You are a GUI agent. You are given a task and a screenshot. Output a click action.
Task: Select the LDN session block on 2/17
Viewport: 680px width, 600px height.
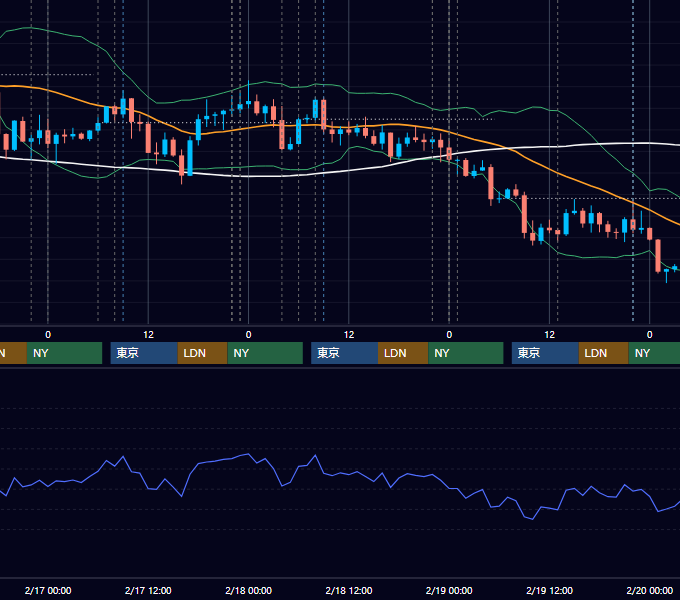(203, 353)
